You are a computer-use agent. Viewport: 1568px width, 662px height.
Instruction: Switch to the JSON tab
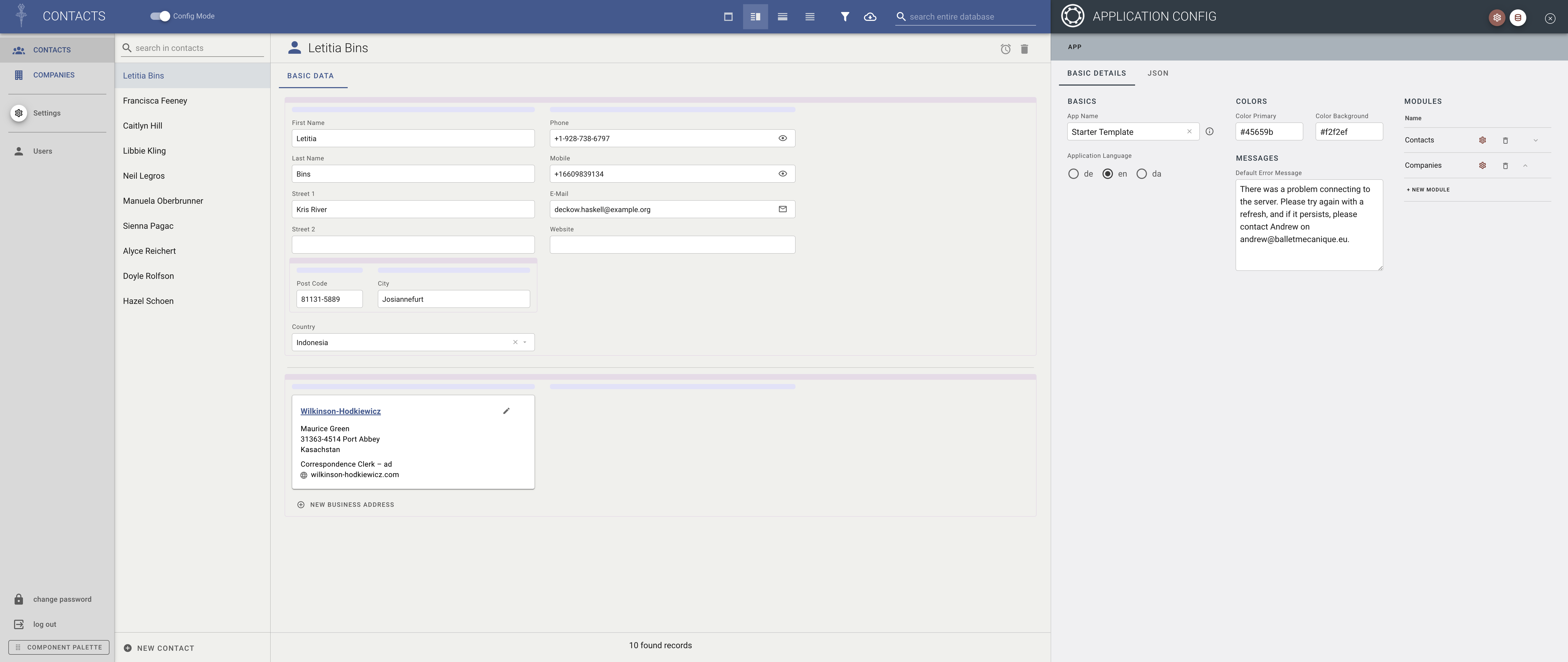tap(1157, 73)
